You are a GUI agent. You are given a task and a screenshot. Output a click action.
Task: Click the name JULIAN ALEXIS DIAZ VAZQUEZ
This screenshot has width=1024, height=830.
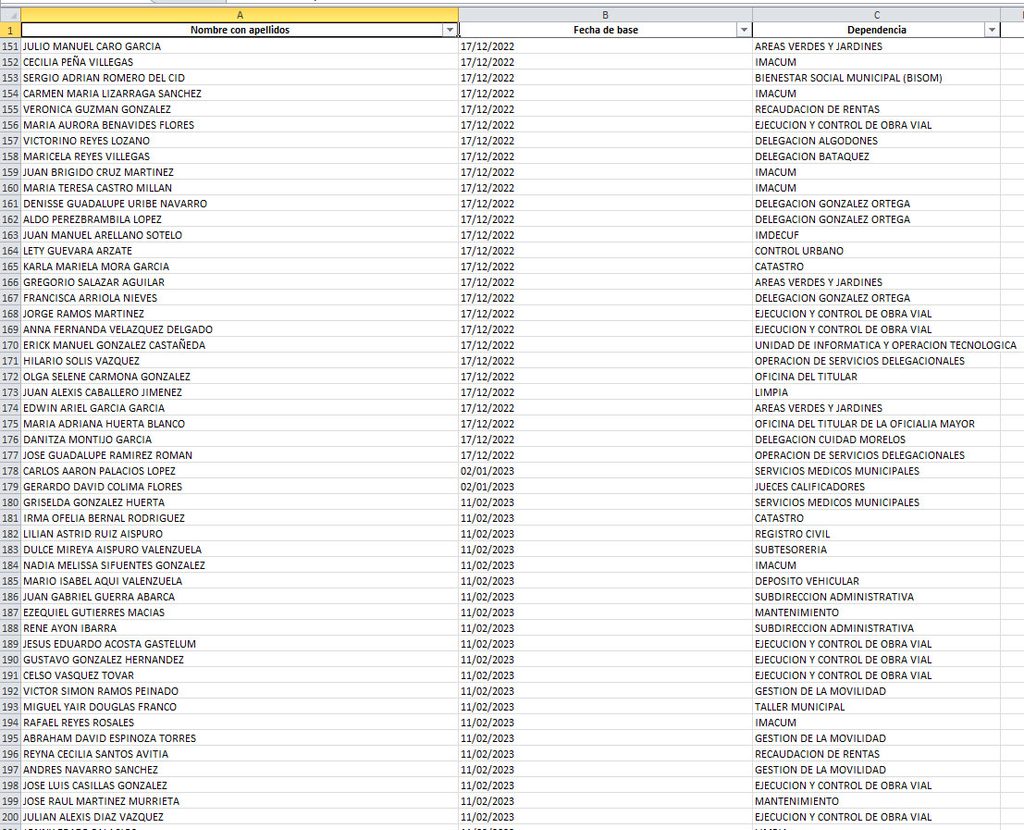(x=93, y=817)
